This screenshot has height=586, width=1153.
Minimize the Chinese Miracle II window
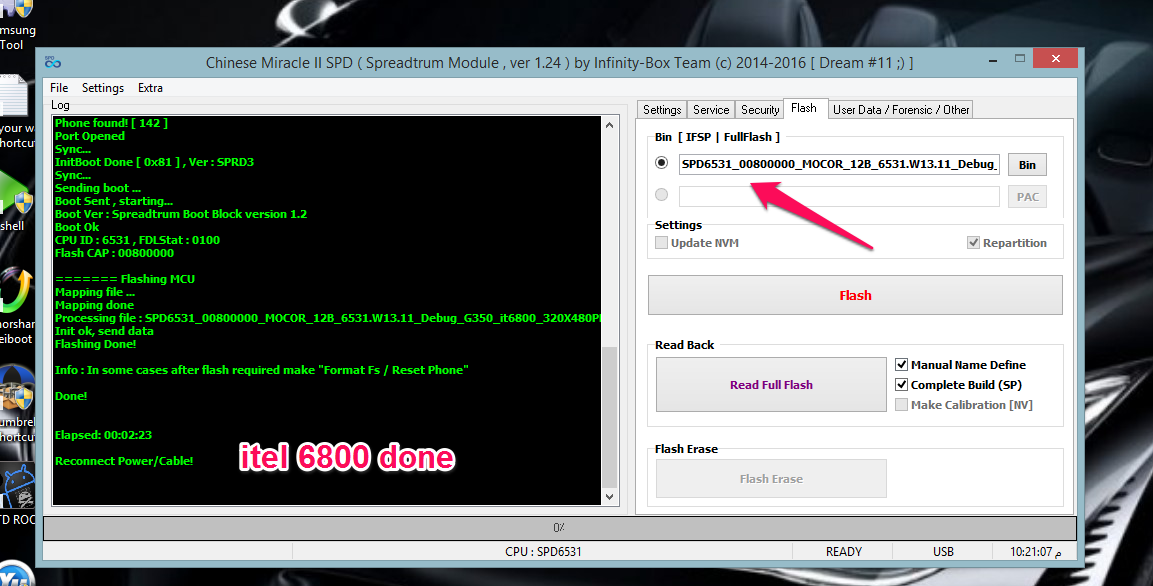click(x=993, y=60)
